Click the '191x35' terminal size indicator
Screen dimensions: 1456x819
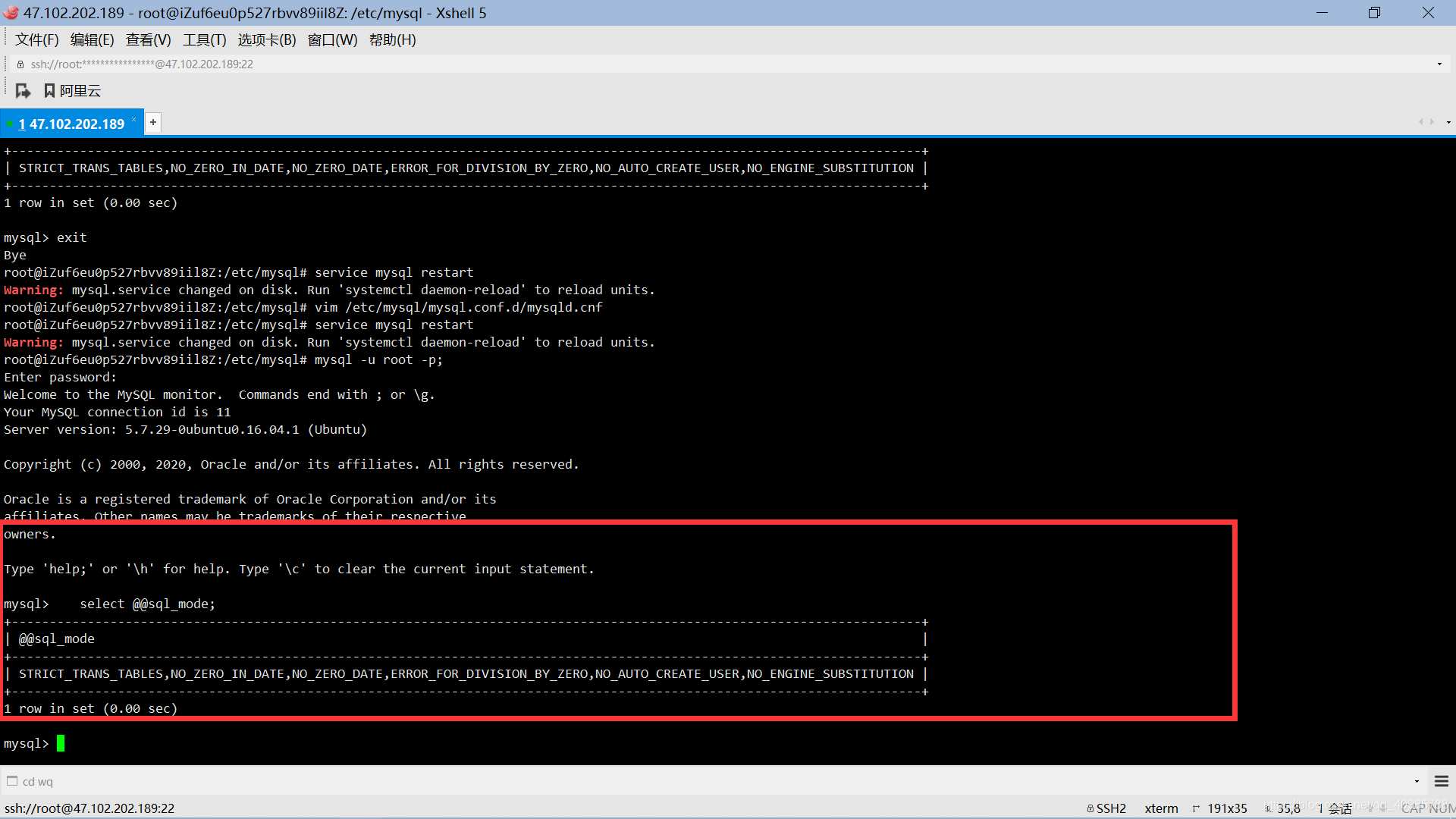click(x=1227, y=808)
